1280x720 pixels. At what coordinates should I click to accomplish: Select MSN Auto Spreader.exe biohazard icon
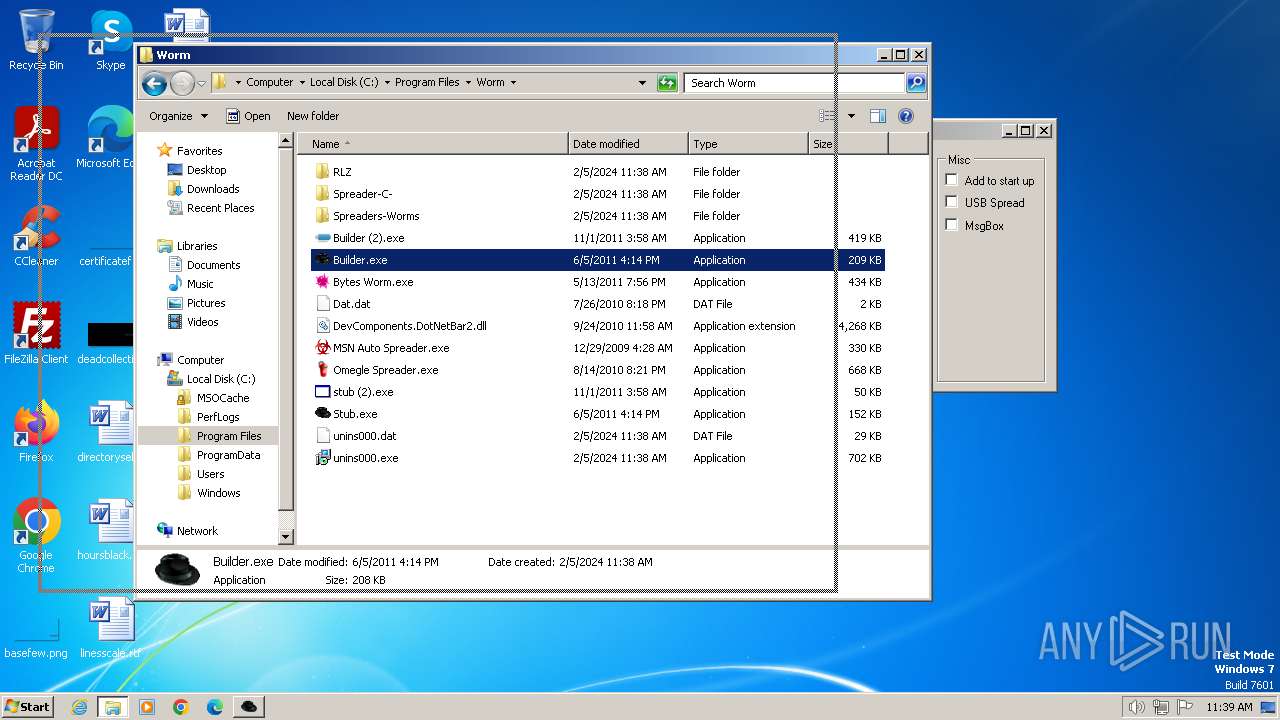322,348
